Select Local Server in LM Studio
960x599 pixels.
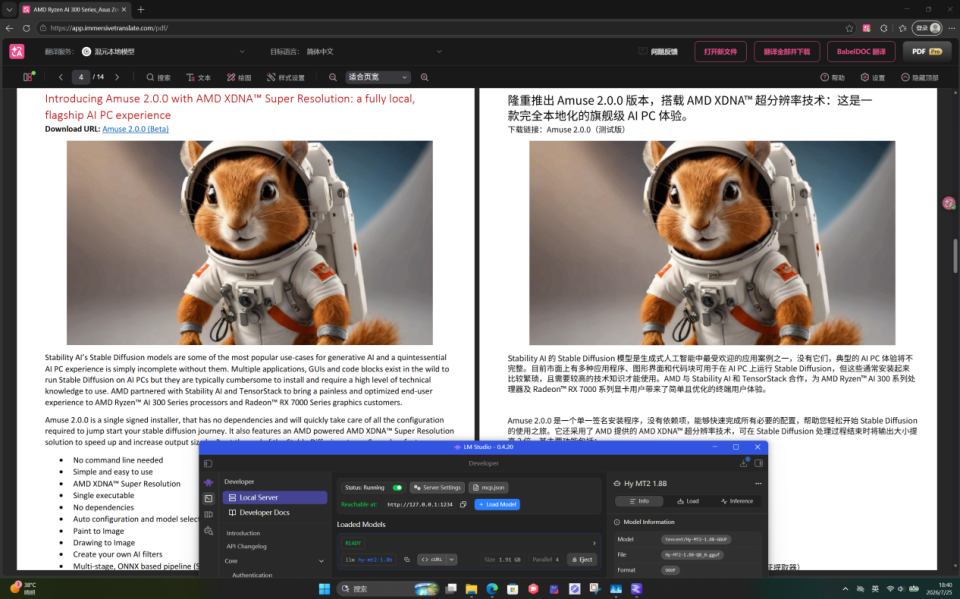(x=275, y=497)
